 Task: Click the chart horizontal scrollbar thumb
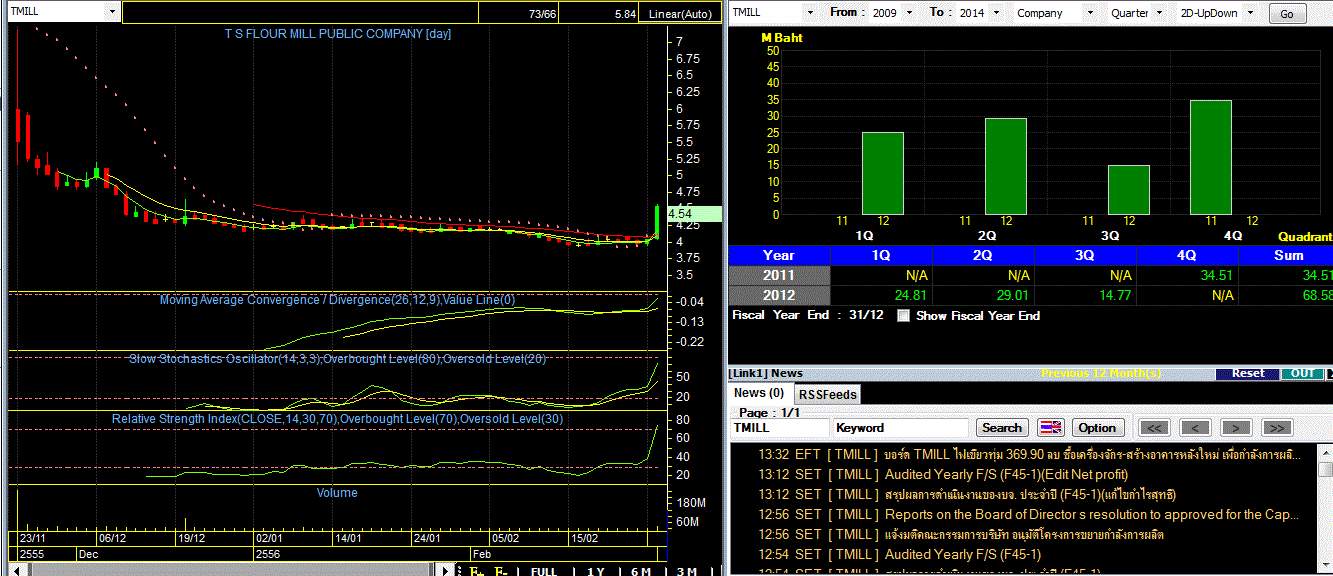(230, 570)
